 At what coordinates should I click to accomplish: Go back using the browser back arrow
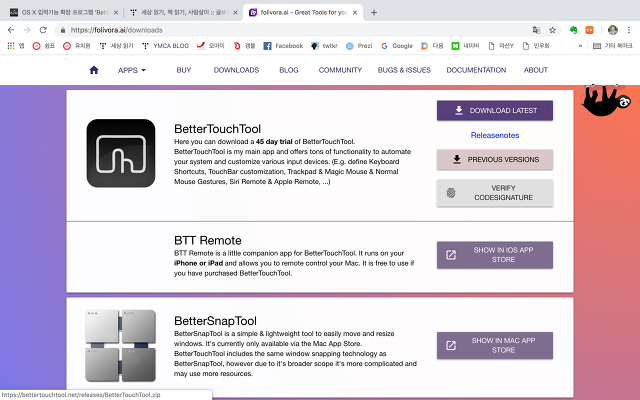point(11,30)
